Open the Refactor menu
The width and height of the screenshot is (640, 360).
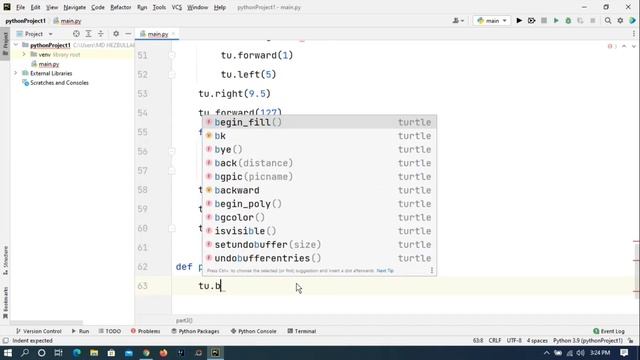(120, 7)
